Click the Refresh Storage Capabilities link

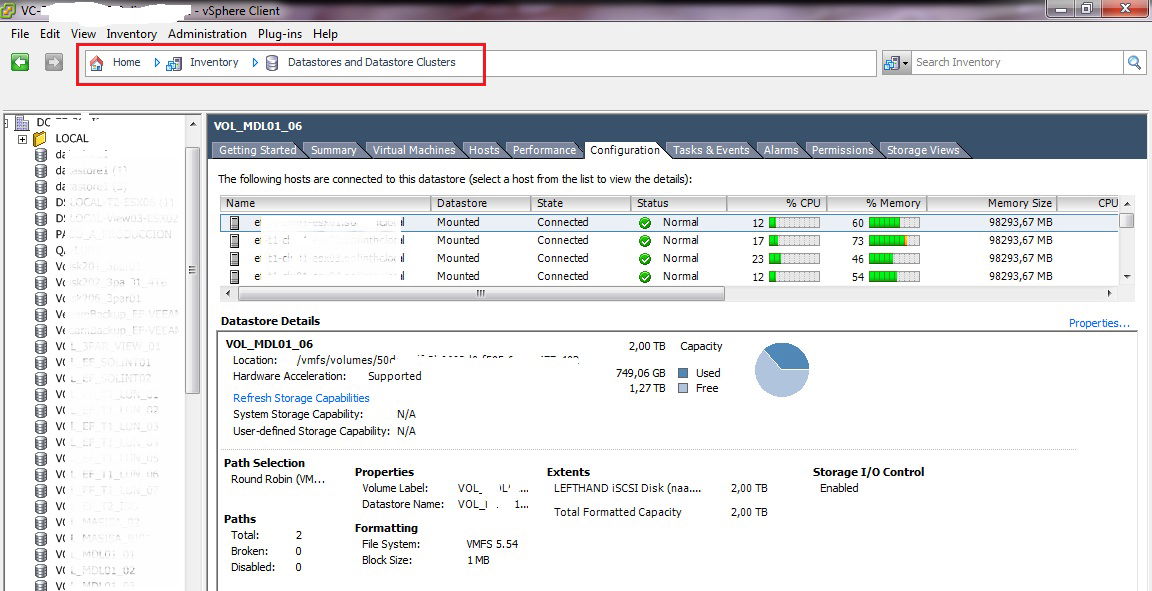click(301, 398)
